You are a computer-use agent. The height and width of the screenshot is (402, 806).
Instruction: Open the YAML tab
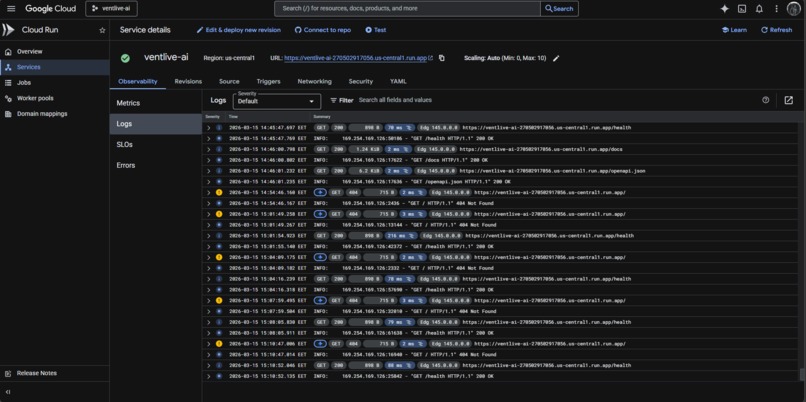(398, 81)
